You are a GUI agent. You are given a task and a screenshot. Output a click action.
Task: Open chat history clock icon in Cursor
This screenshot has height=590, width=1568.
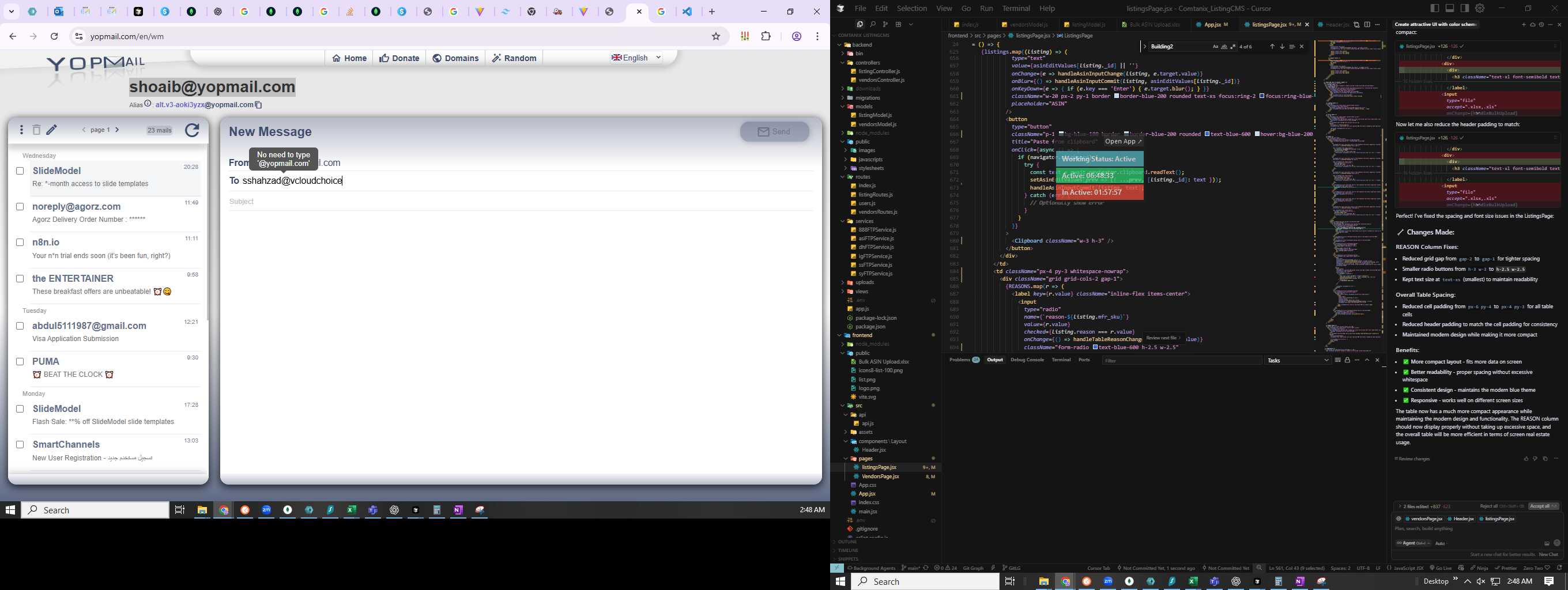coord(1541,25)
